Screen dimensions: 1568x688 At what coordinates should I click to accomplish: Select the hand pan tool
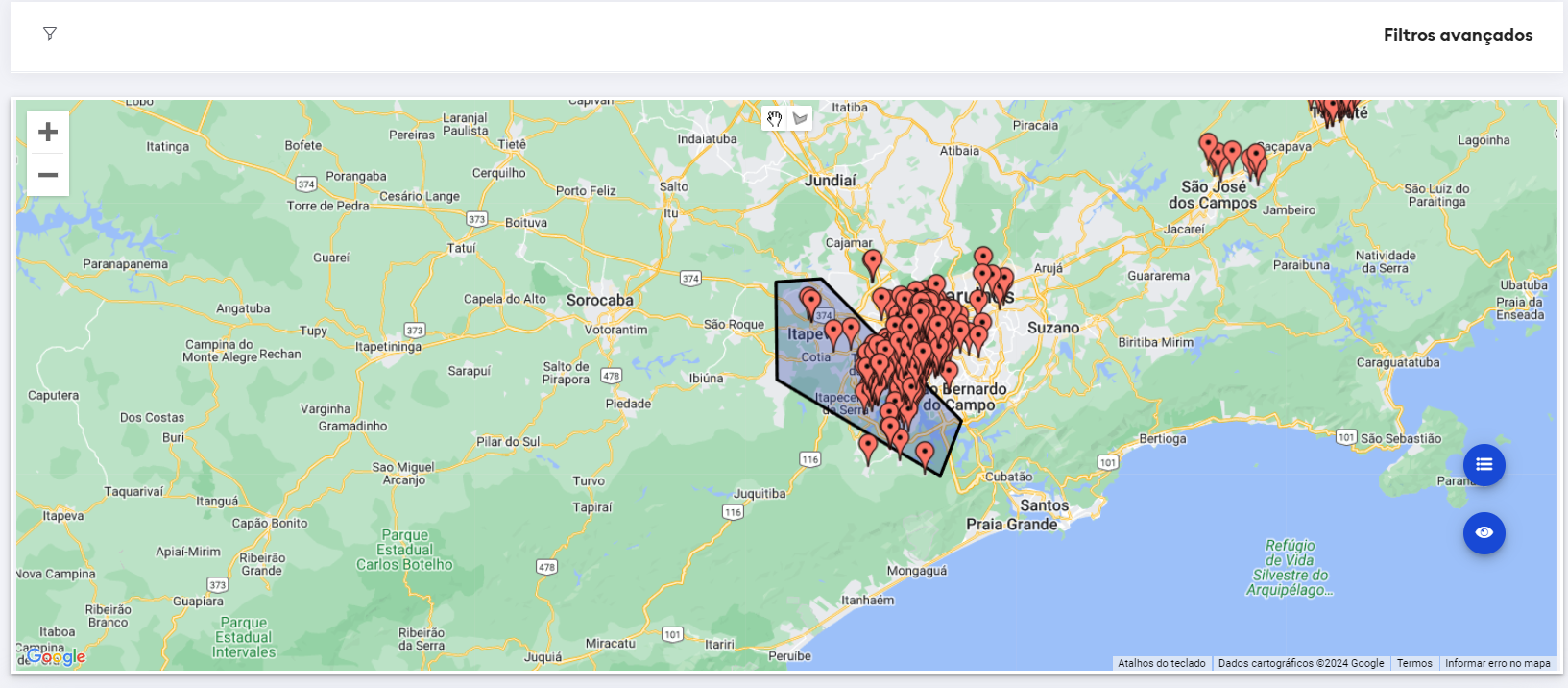775,118
